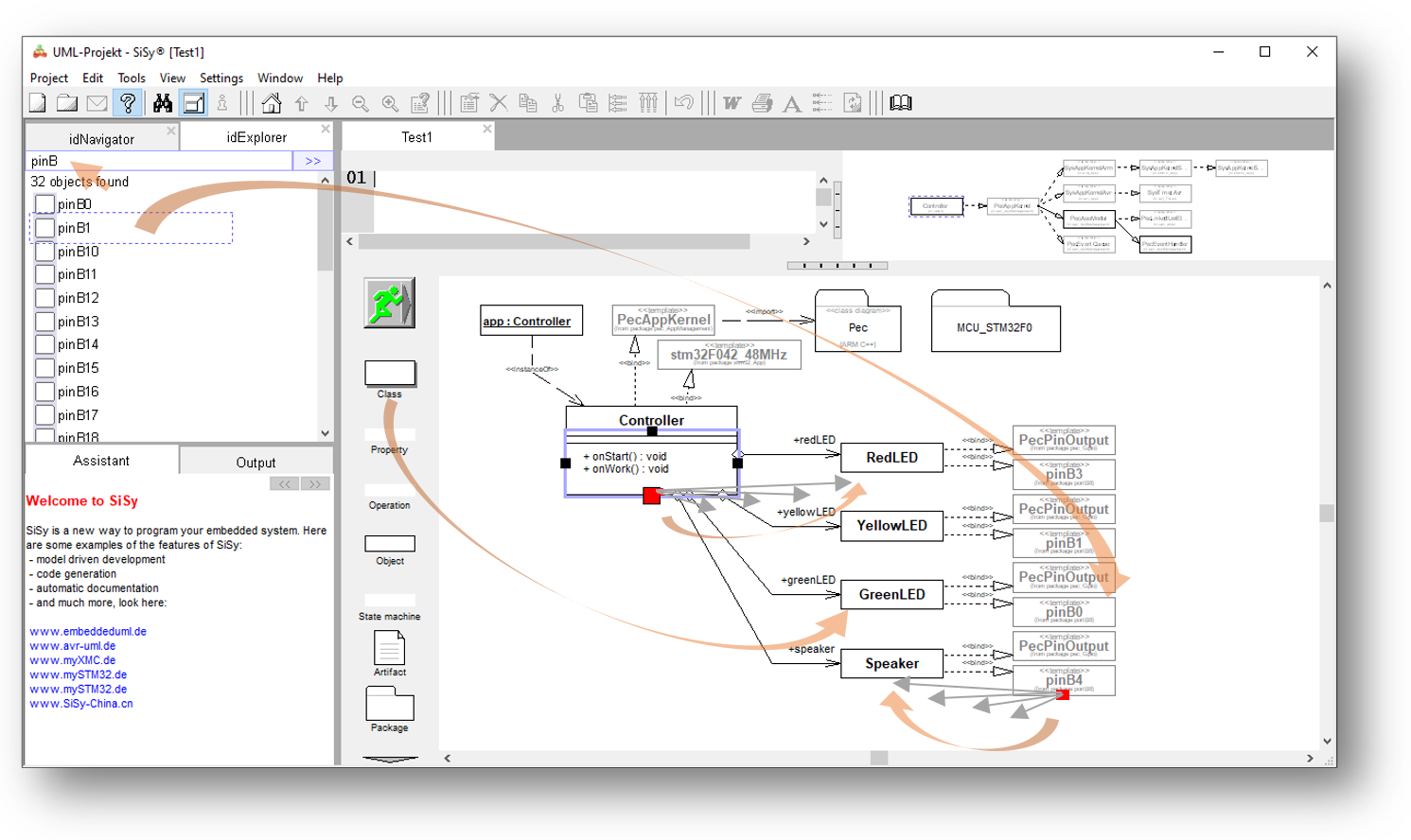
Task: Click the green running man icon
Action: (389, 303)
